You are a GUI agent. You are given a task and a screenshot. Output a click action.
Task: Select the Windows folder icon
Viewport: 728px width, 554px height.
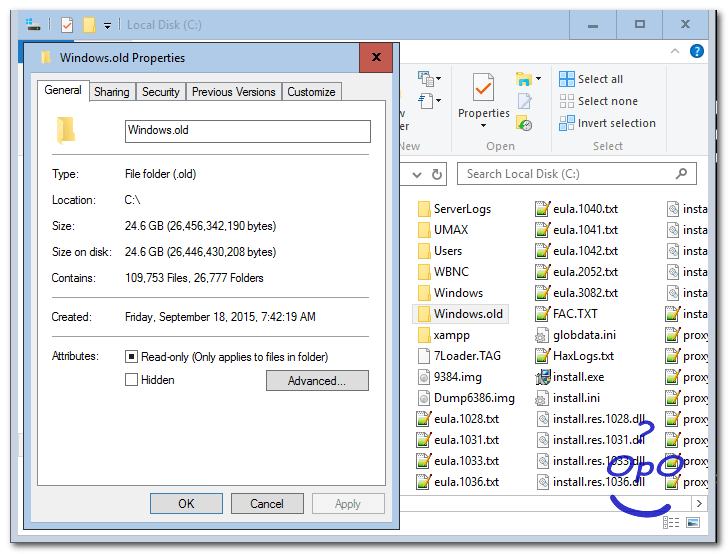point(423,293)
